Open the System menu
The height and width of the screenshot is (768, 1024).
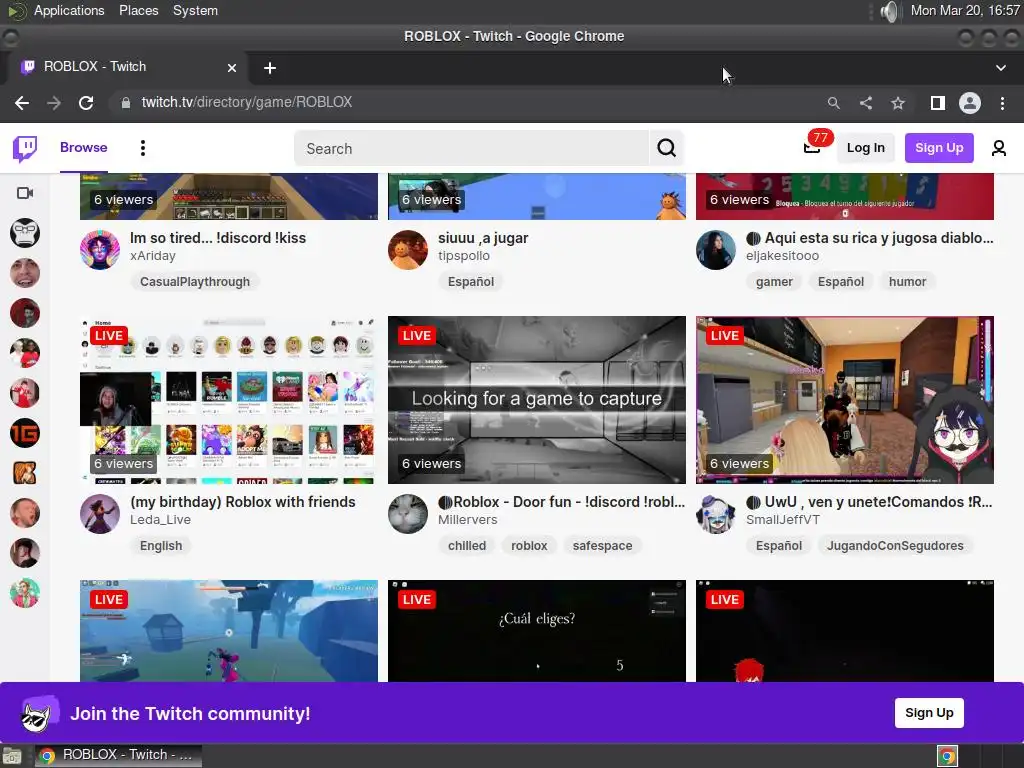click(195, 10)
